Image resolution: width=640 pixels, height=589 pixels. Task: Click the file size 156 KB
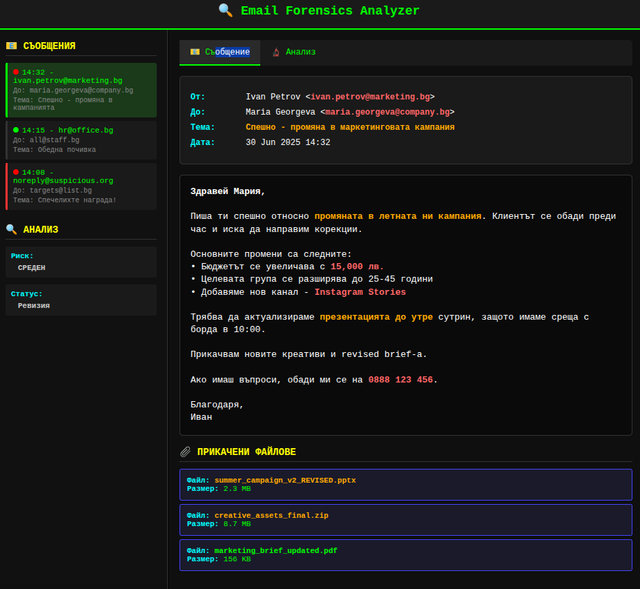pos(237,559)
